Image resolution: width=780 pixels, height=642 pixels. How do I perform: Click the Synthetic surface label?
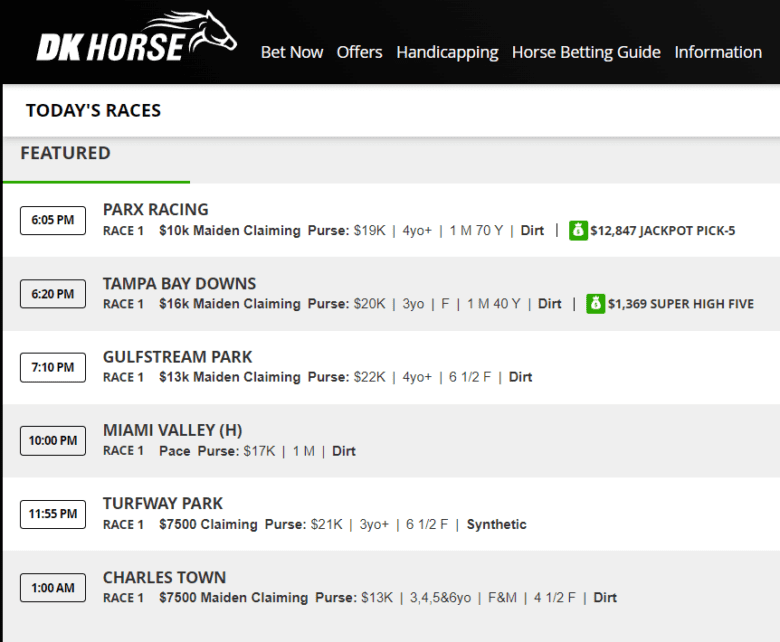click(x=496, y=525)
